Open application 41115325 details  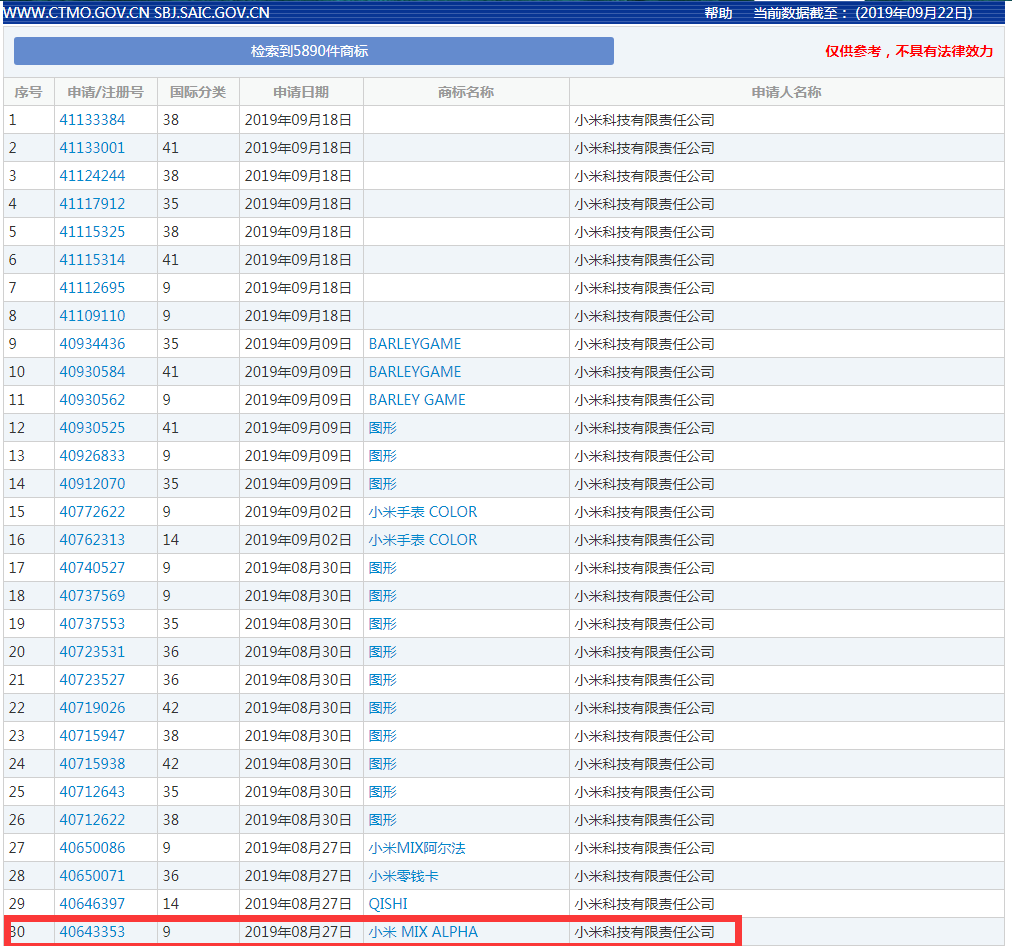tap(92, 232)
